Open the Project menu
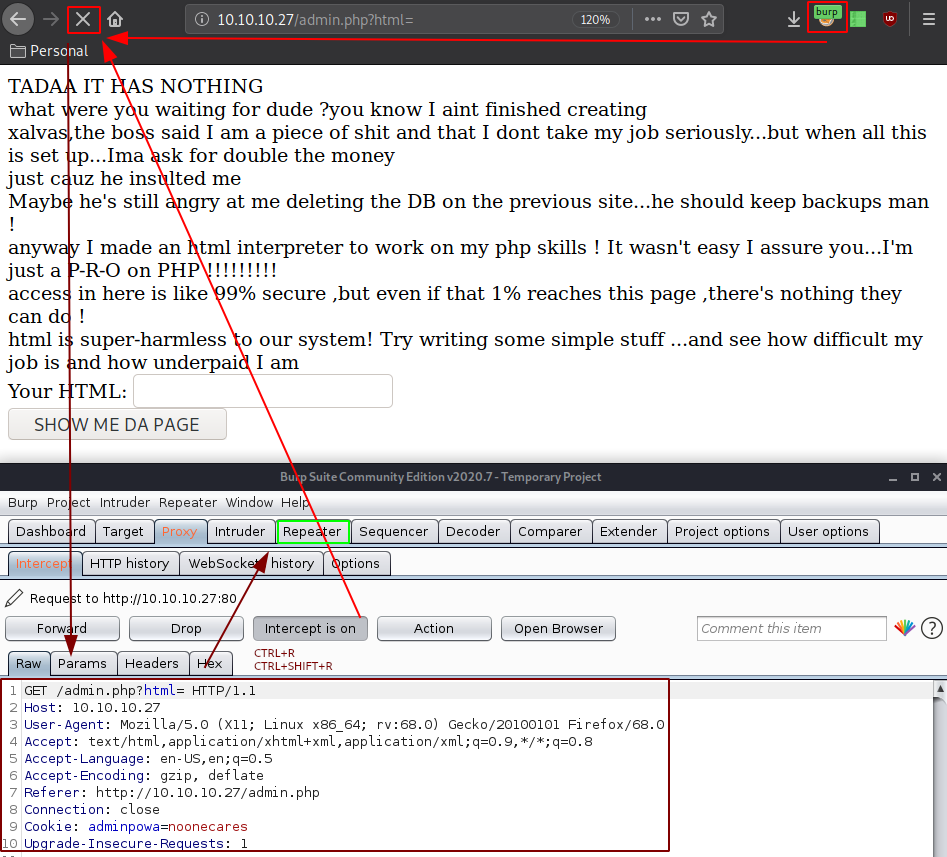Screen dimensions: 947x857 [68, 502]
